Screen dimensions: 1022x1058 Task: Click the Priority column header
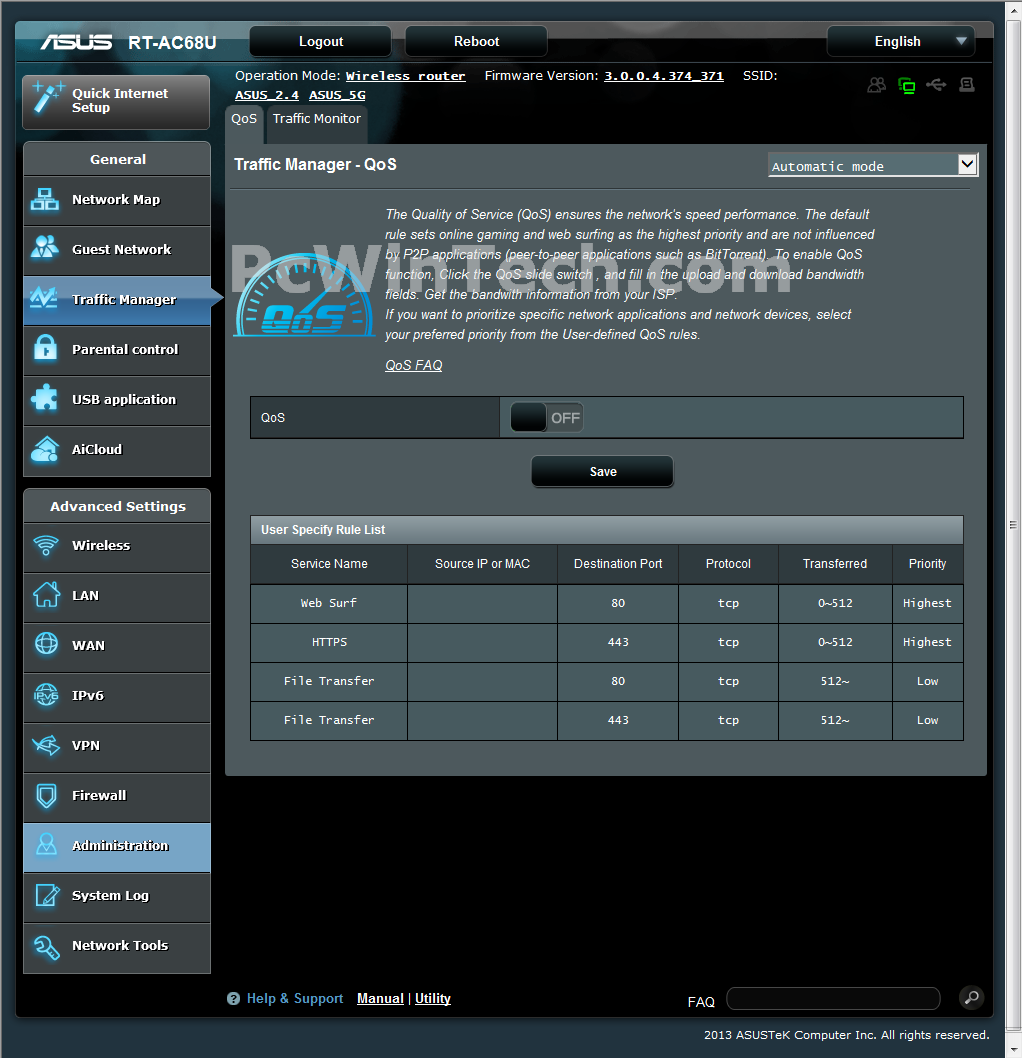click(928, 564)
